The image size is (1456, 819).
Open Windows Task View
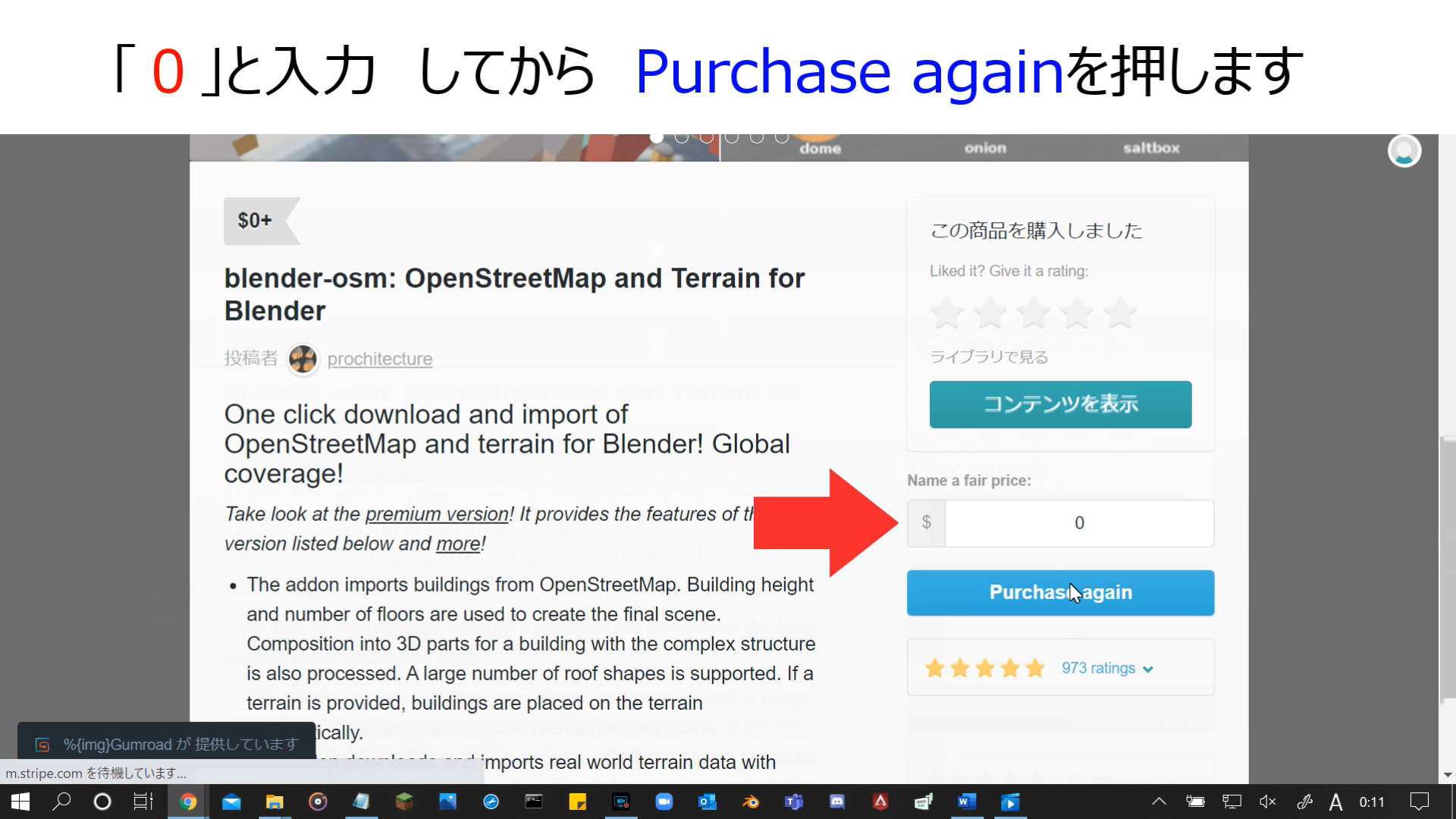click(143, 802)
